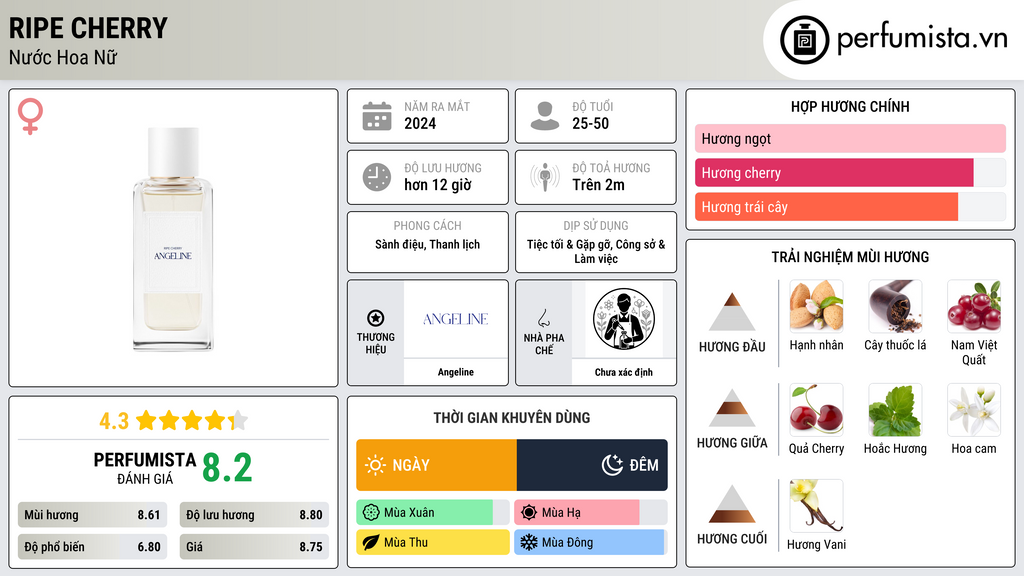Click the Sành điệu, Thanh lịch style text
The image size is (1024, 576).
point(427,244)
